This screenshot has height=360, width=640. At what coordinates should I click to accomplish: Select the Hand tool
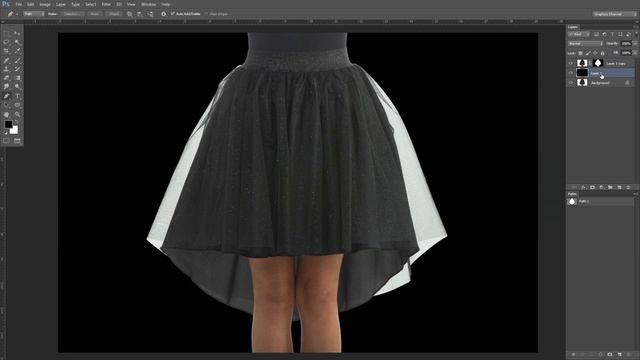(x=7, y=115)
